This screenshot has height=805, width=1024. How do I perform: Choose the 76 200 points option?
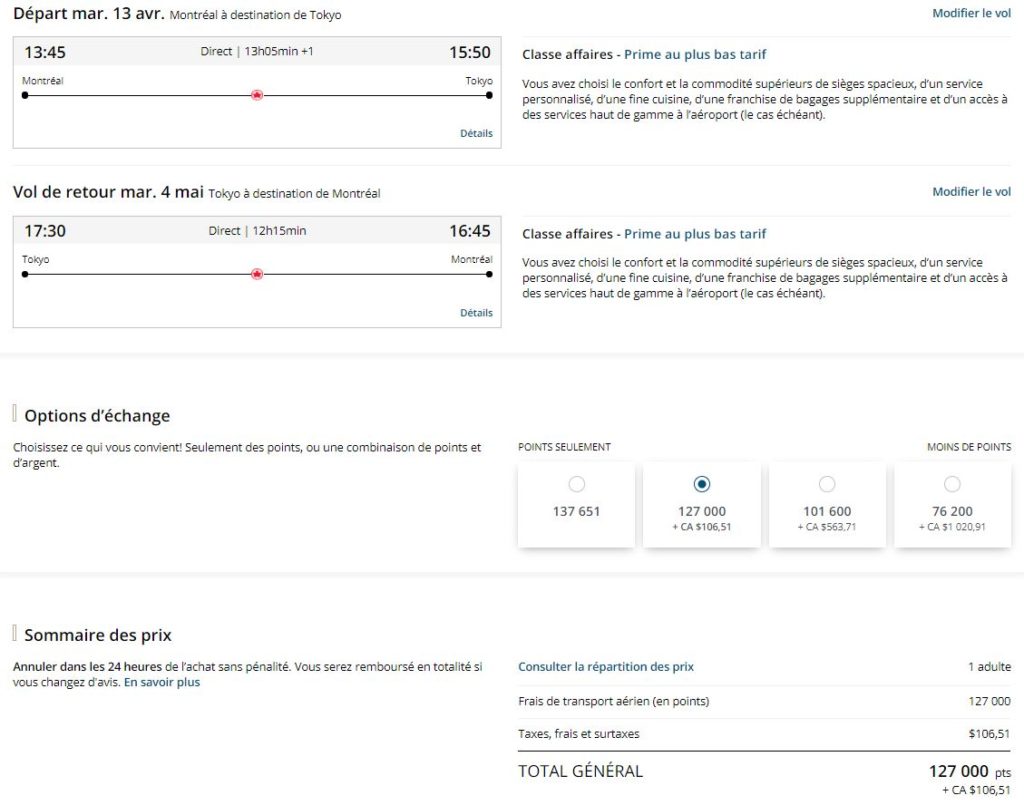952,483
